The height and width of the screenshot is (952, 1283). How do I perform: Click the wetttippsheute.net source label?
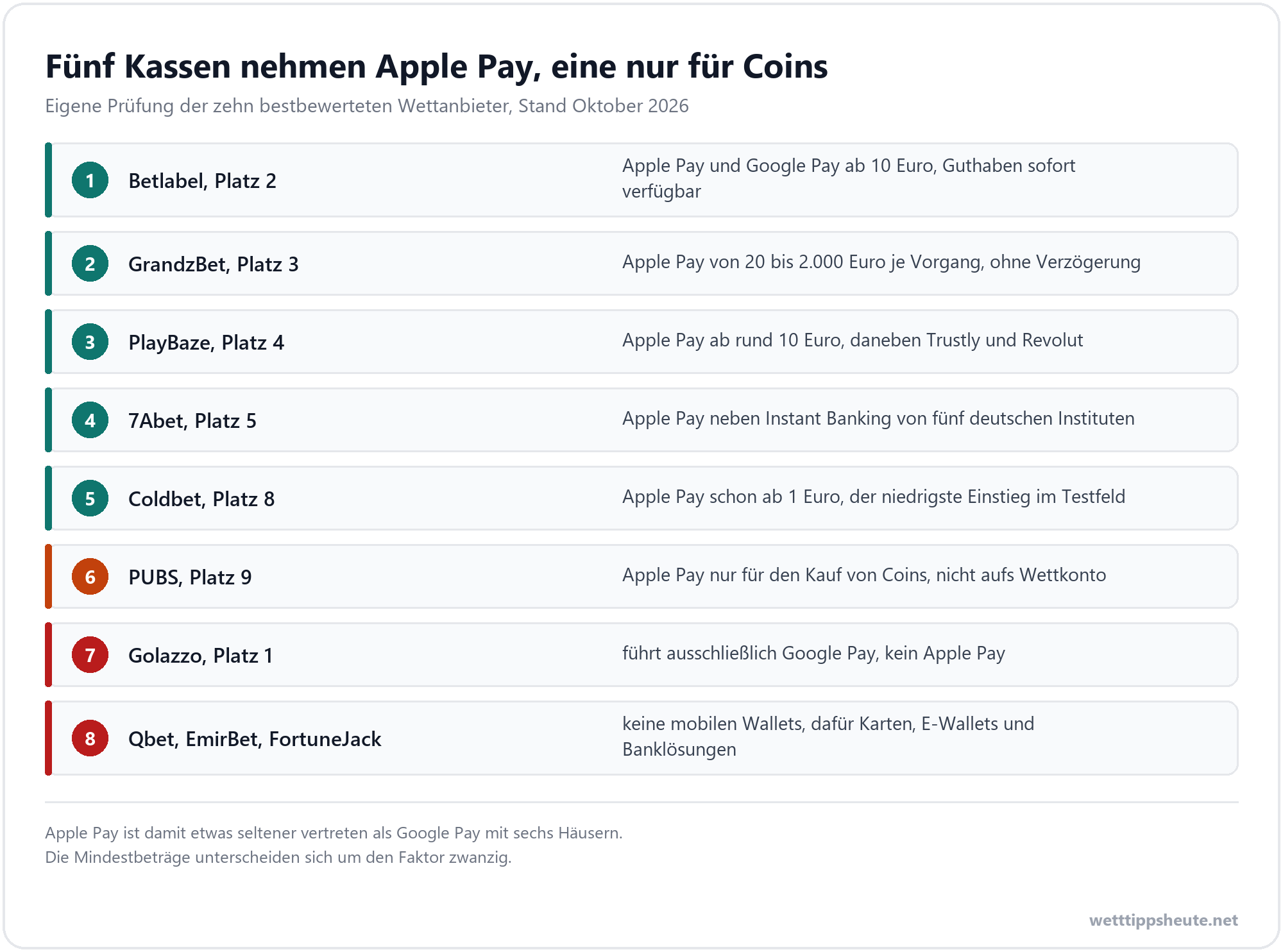click(1164, 920)
